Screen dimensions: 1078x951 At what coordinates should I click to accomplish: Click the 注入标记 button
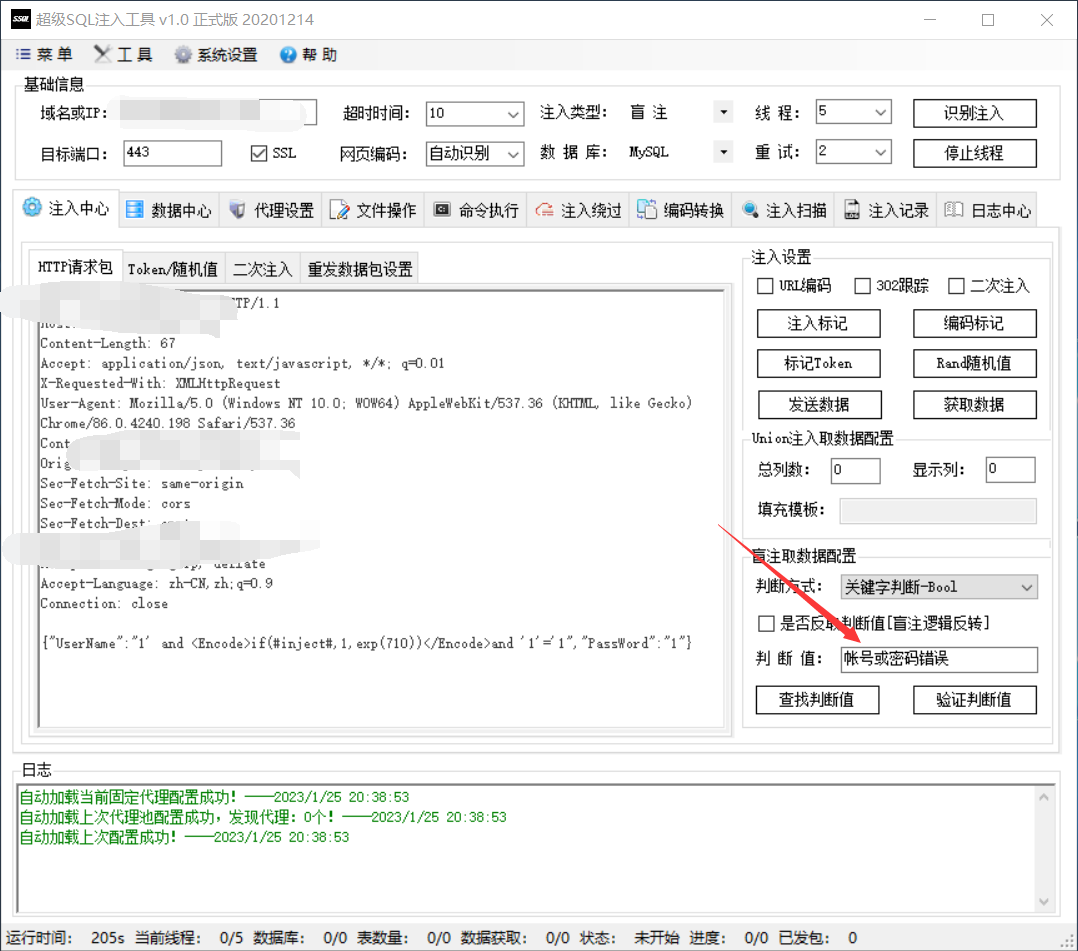click(818, 323)
